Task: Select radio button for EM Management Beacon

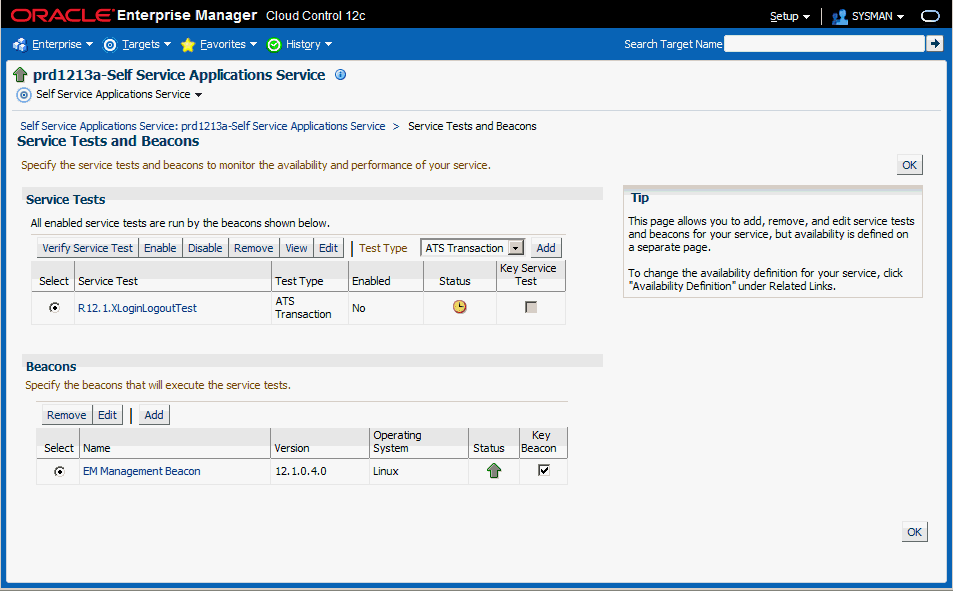Action: pyautogui.click(x=59, y=471)
